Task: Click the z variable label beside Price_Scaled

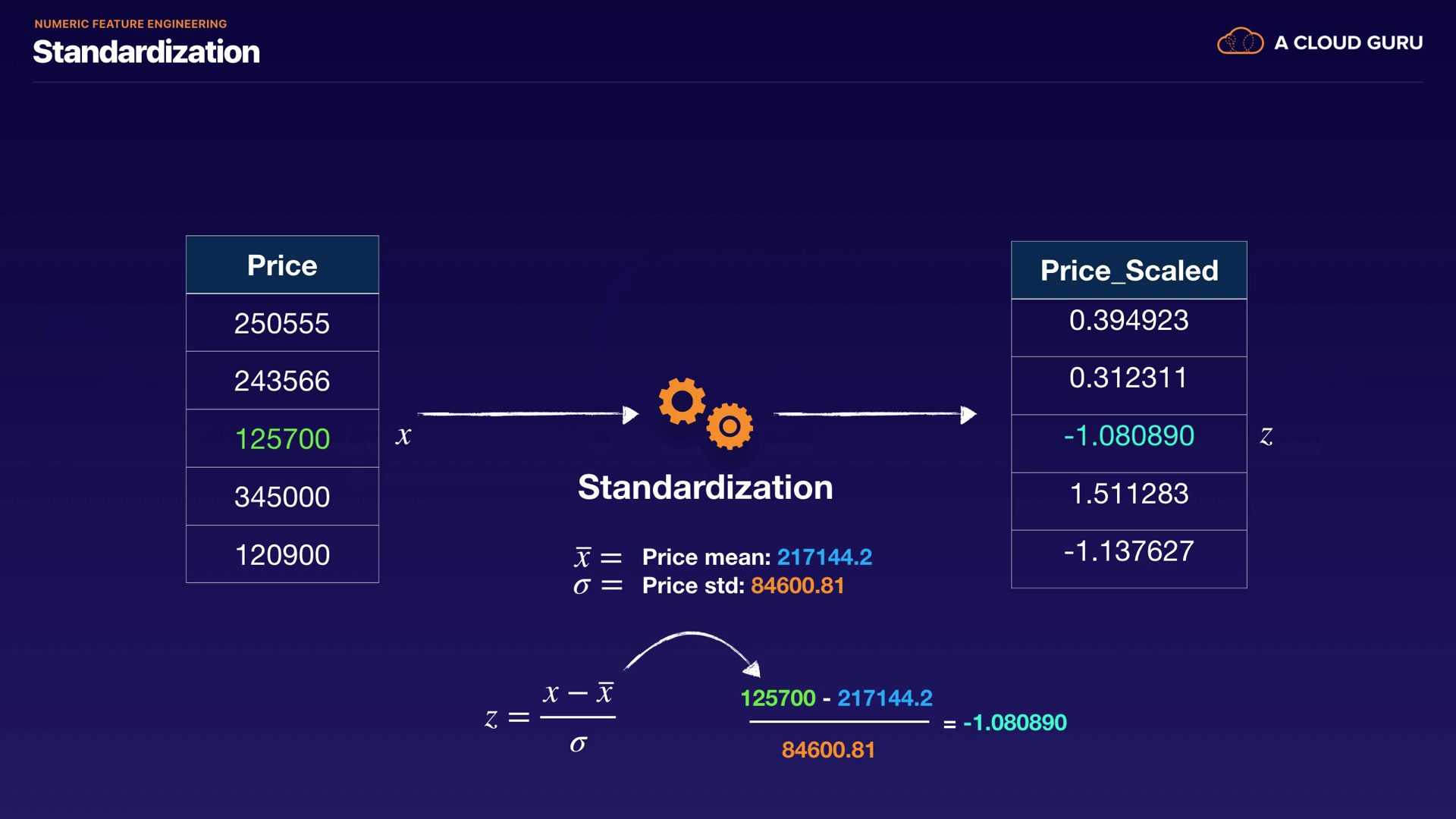Action: tap(1266, 436)
